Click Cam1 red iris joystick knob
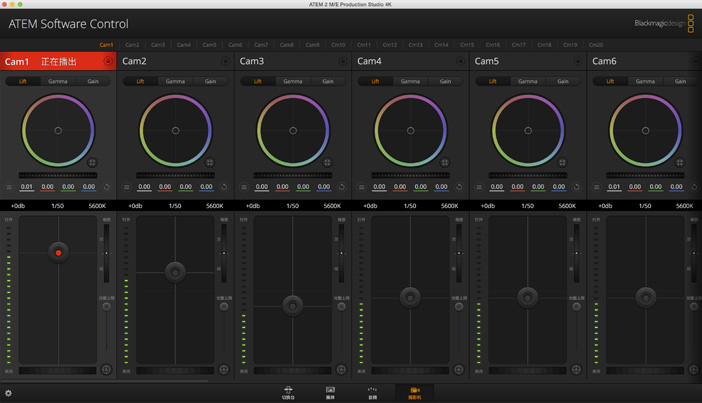Image resolution: width=702 pixels, height=403 pixels. [x=58, y=253]
